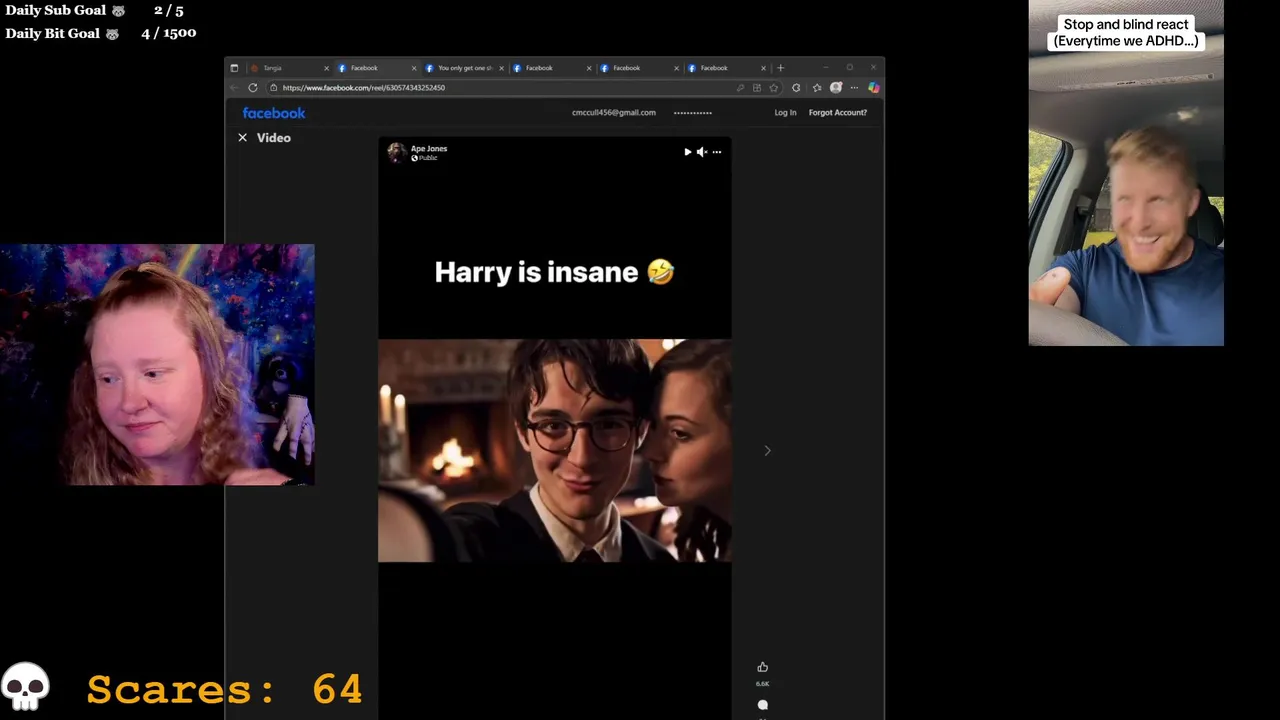Click the facebook logo
The image size is (1280, 720).
pos(274,113)
